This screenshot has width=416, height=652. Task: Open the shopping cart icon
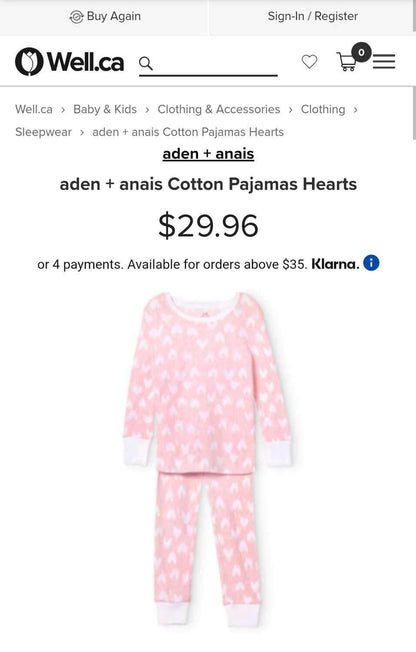[x=346, y=62]
